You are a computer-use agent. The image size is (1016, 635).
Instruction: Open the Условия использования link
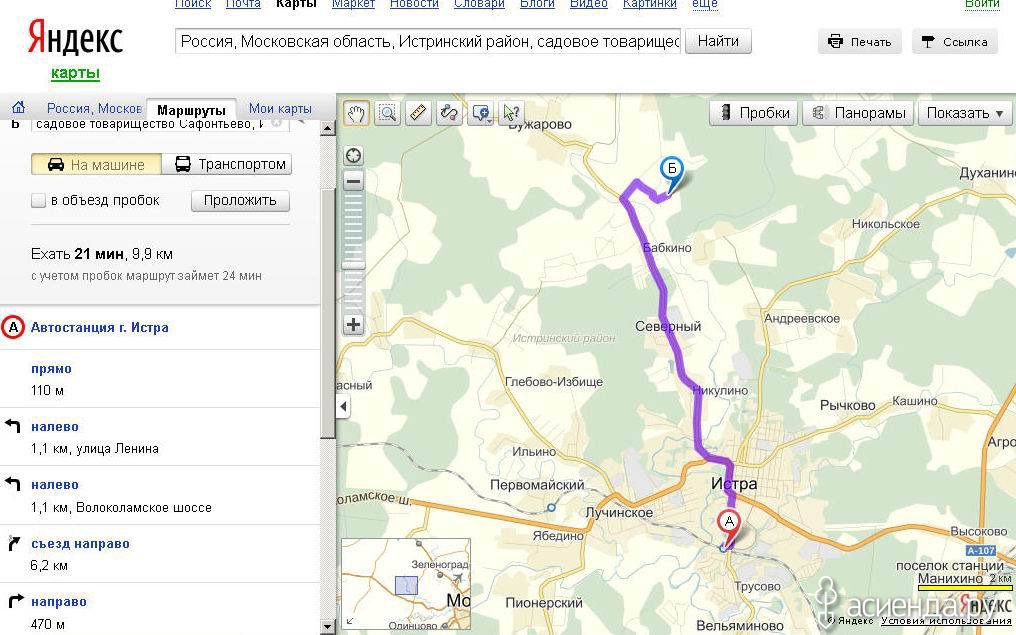(948, 621)
